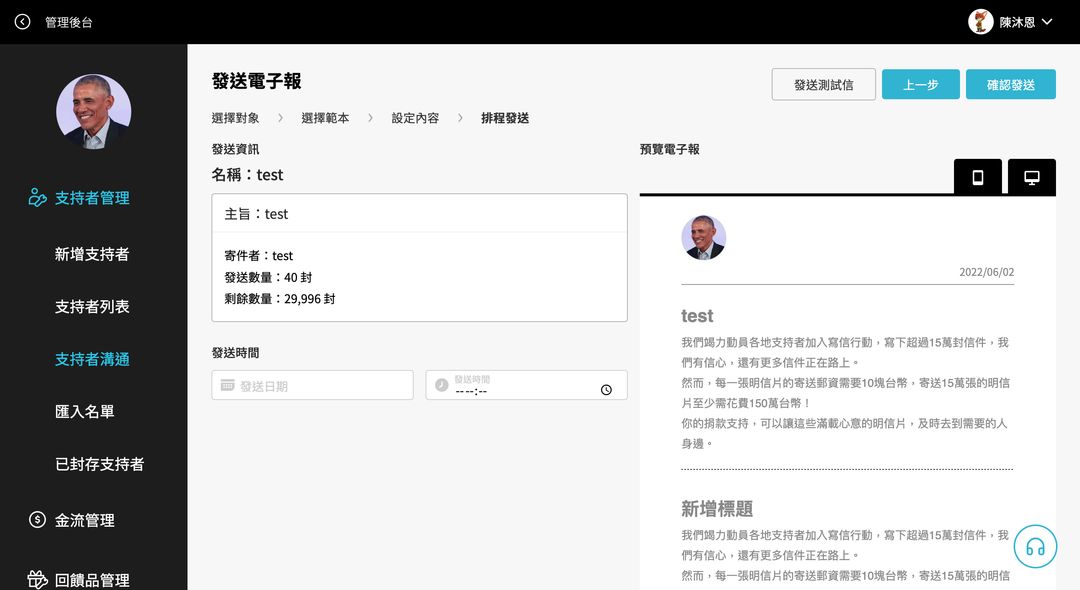
Task: Click the 金流管理 dollar coin icon
Action: coord(38,520)
